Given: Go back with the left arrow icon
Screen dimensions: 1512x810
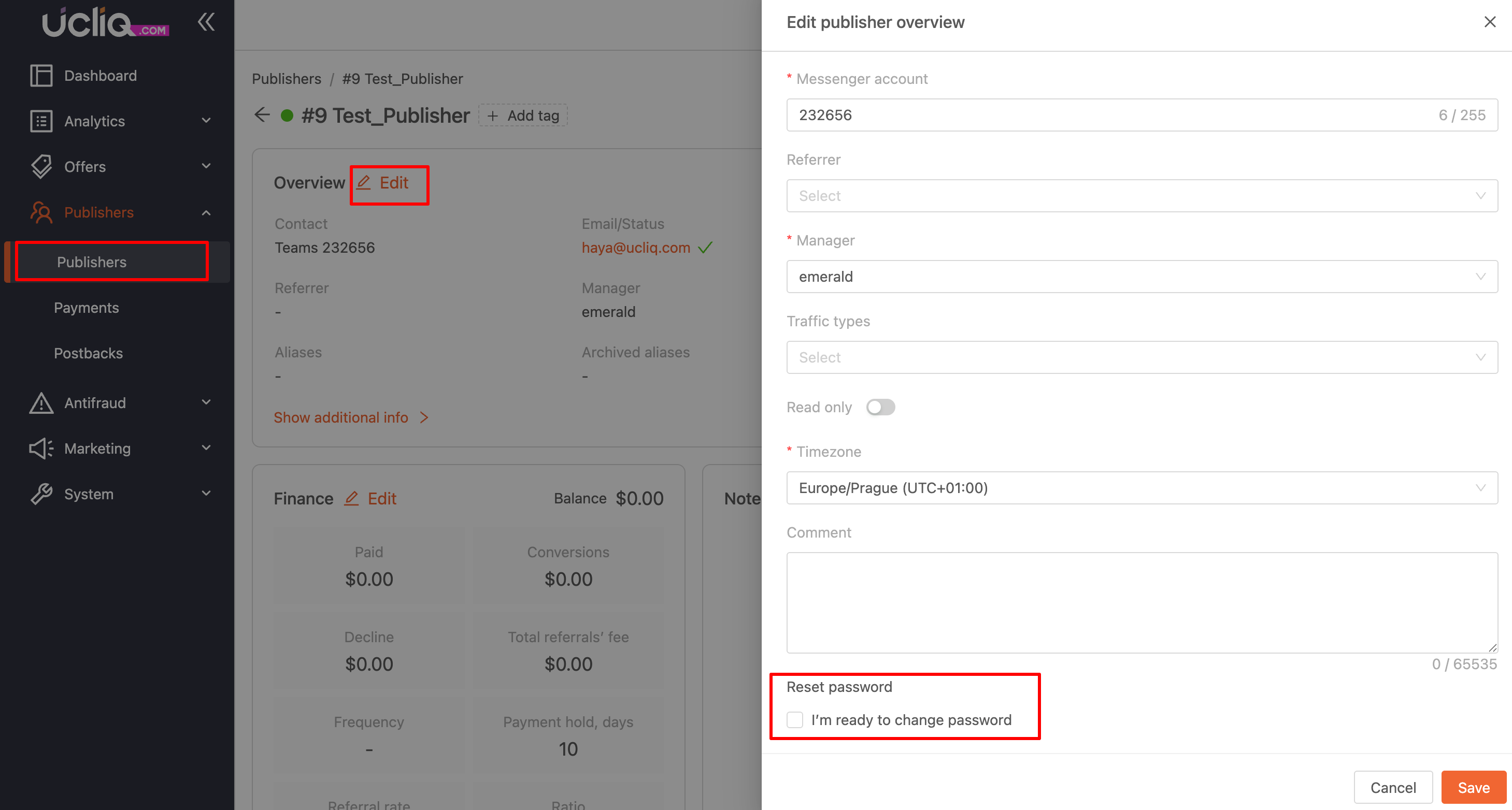Looking at the screenshot, I should coord(262,115).
